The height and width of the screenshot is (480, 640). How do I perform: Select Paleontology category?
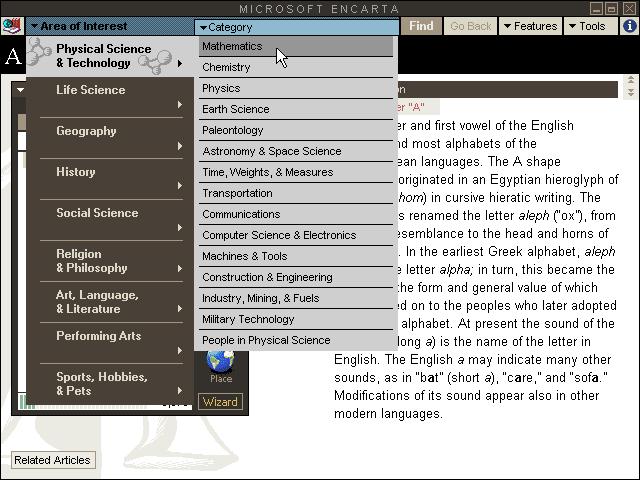coord(296,130)
